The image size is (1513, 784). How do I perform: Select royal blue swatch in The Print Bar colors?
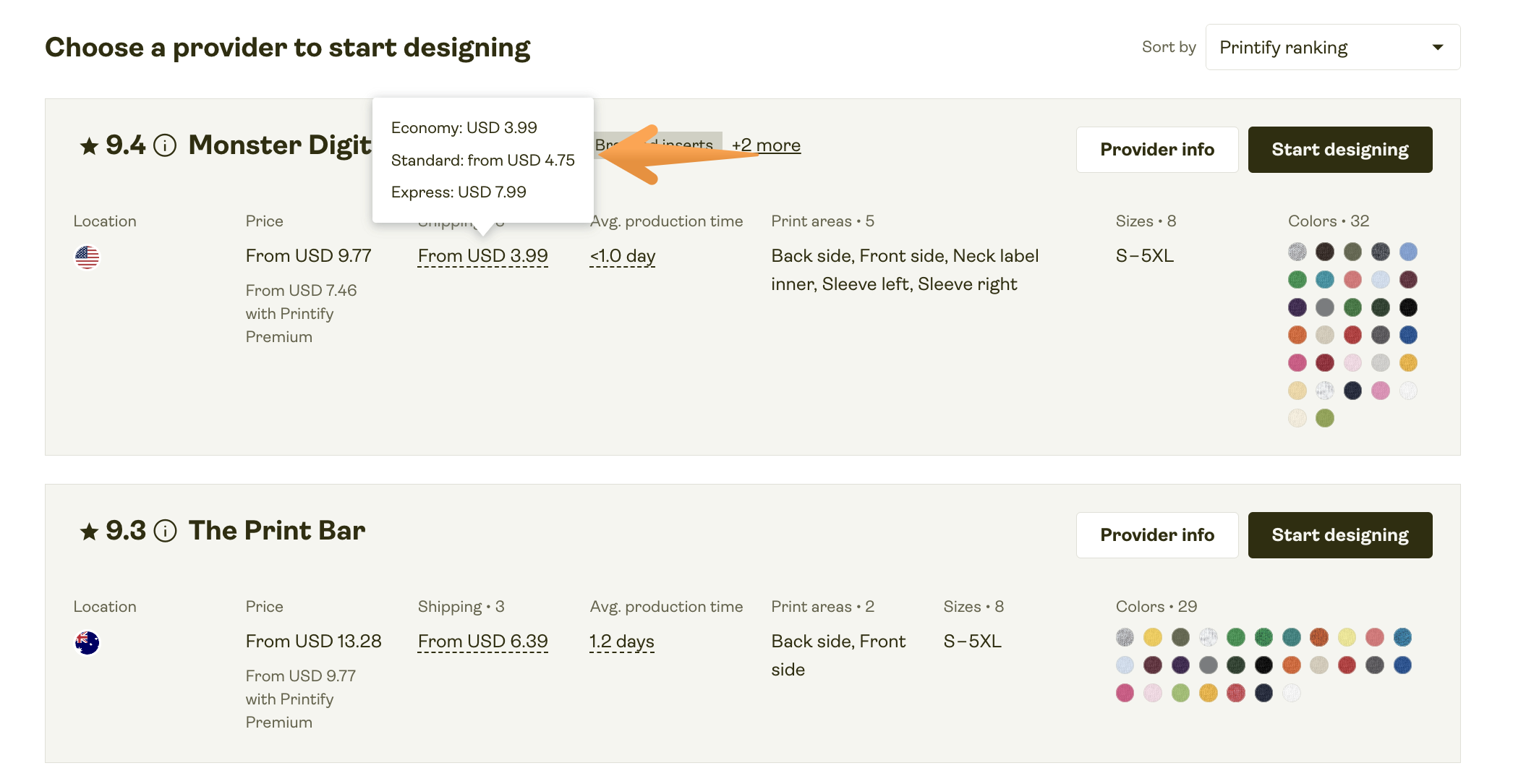tap(1402, 665)
